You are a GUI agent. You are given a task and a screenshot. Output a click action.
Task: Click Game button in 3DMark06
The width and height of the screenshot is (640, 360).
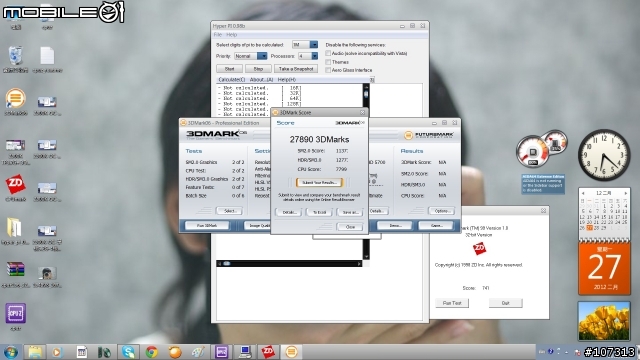(436, 225)
